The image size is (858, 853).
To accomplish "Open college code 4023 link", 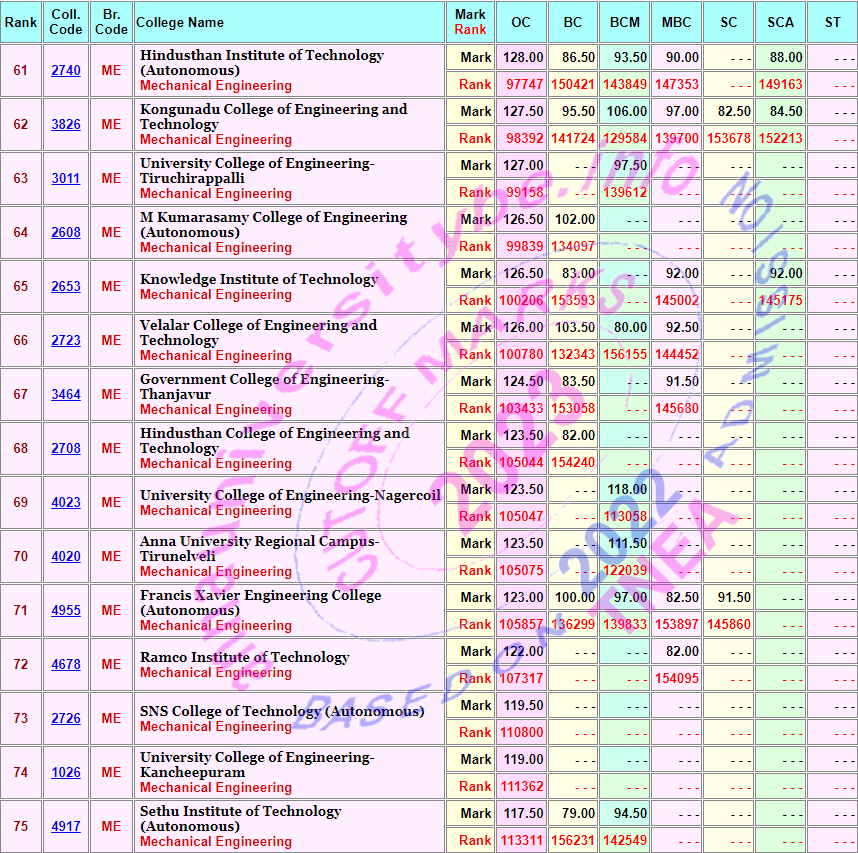I will coord(66,503).
